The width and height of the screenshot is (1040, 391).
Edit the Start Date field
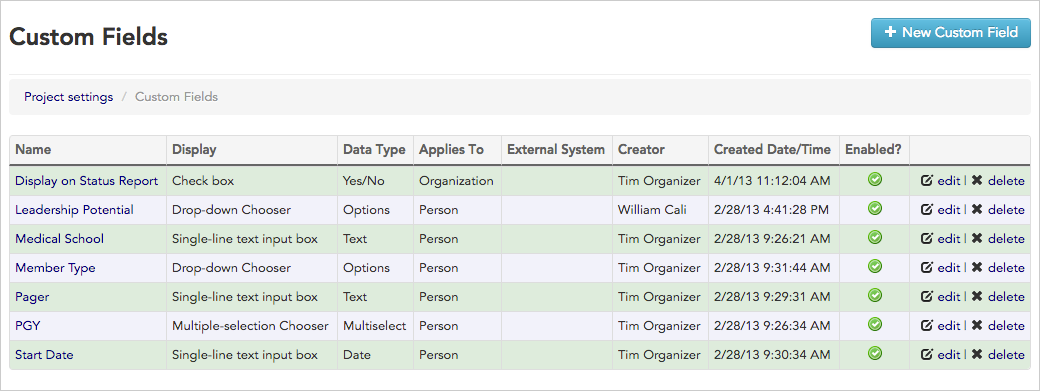point(941,355)
